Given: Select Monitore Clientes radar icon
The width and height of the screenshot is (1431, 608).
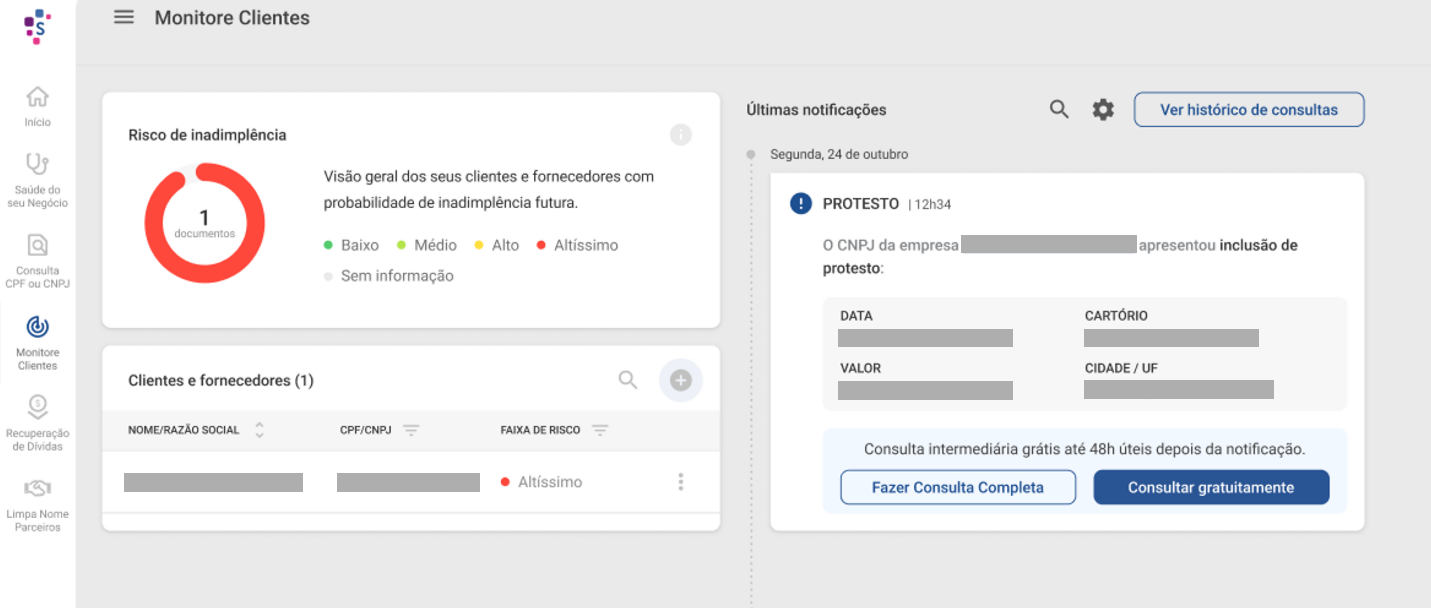Looking at the screenshot, I should point(37,327).
